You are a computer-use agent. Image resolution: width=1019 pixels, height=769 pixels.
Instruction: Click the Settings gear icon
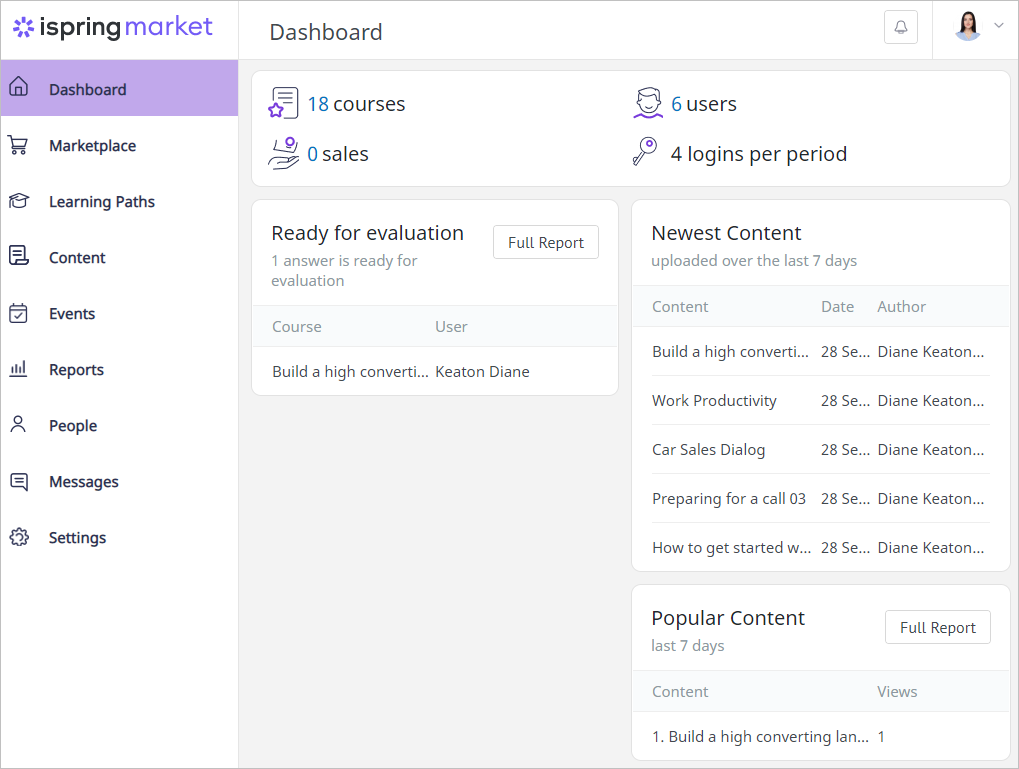(19, 537)
